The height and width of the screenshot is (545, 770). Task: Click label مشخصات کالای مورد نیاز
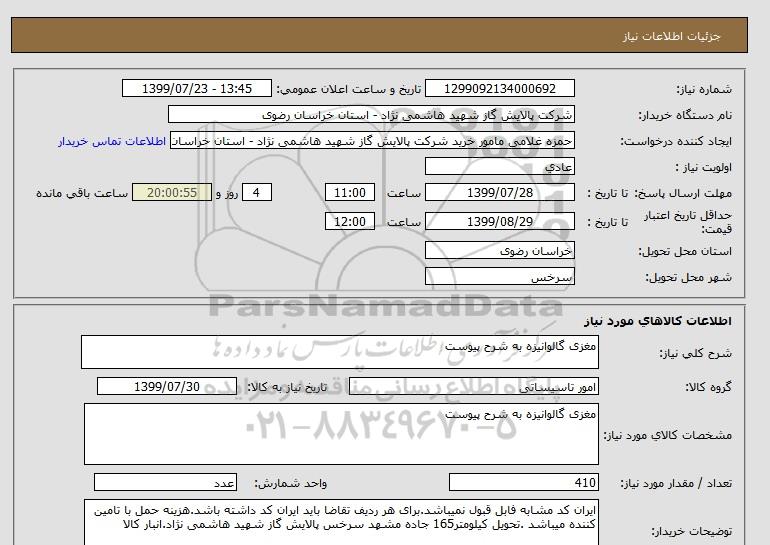pyautogui.click(x=667, y=435)
